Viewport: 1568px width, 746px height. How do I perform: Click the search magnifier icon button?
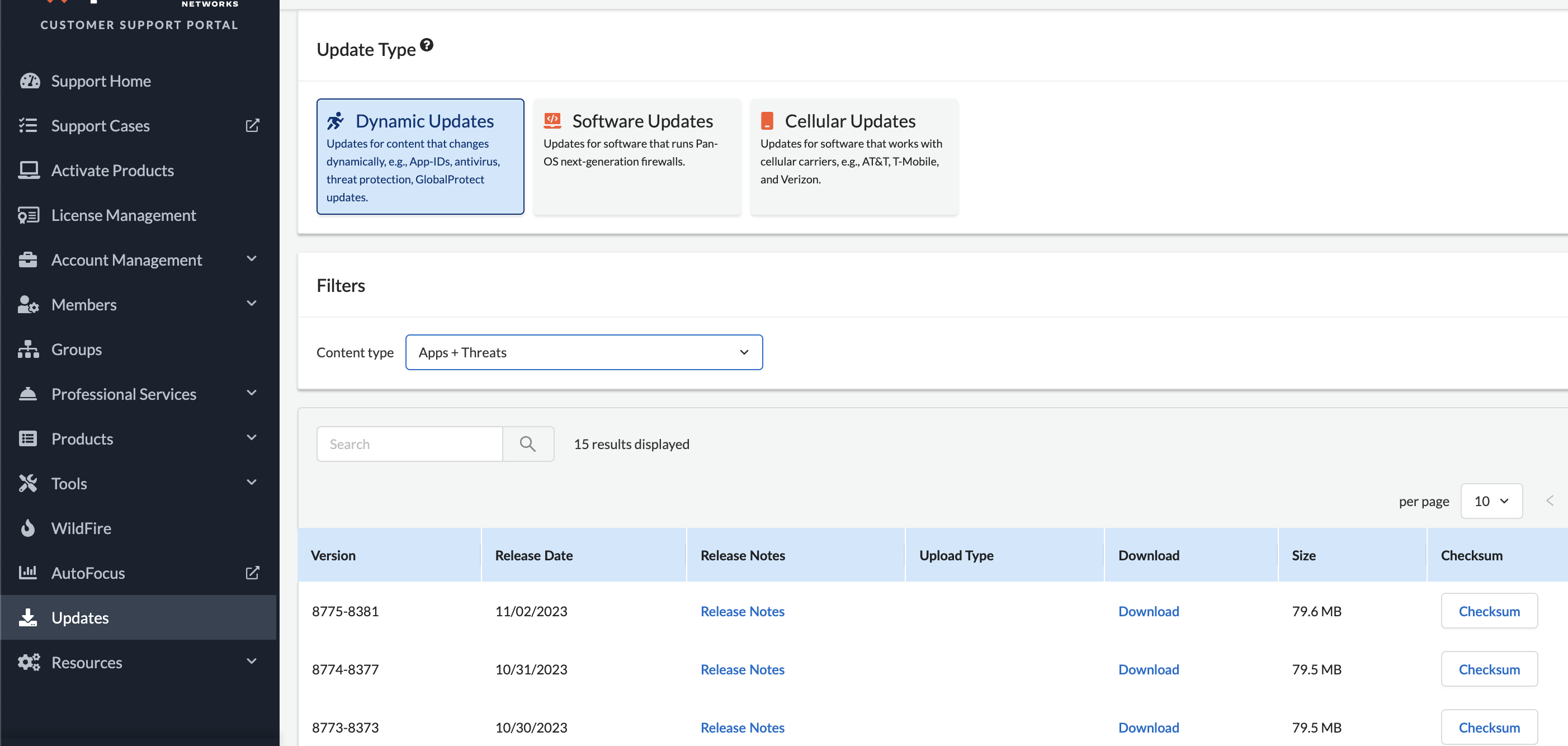click(528, 444)
